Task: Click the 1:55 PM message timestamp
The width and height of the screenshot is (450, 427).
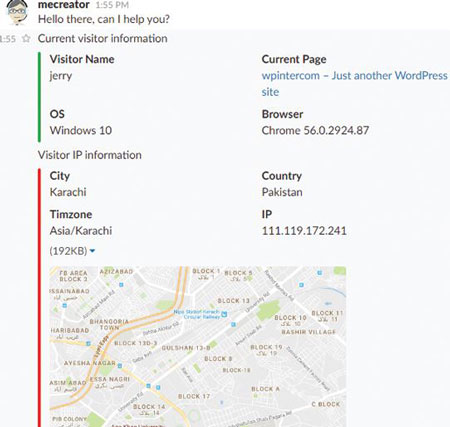Action: [x=112, y=5]
